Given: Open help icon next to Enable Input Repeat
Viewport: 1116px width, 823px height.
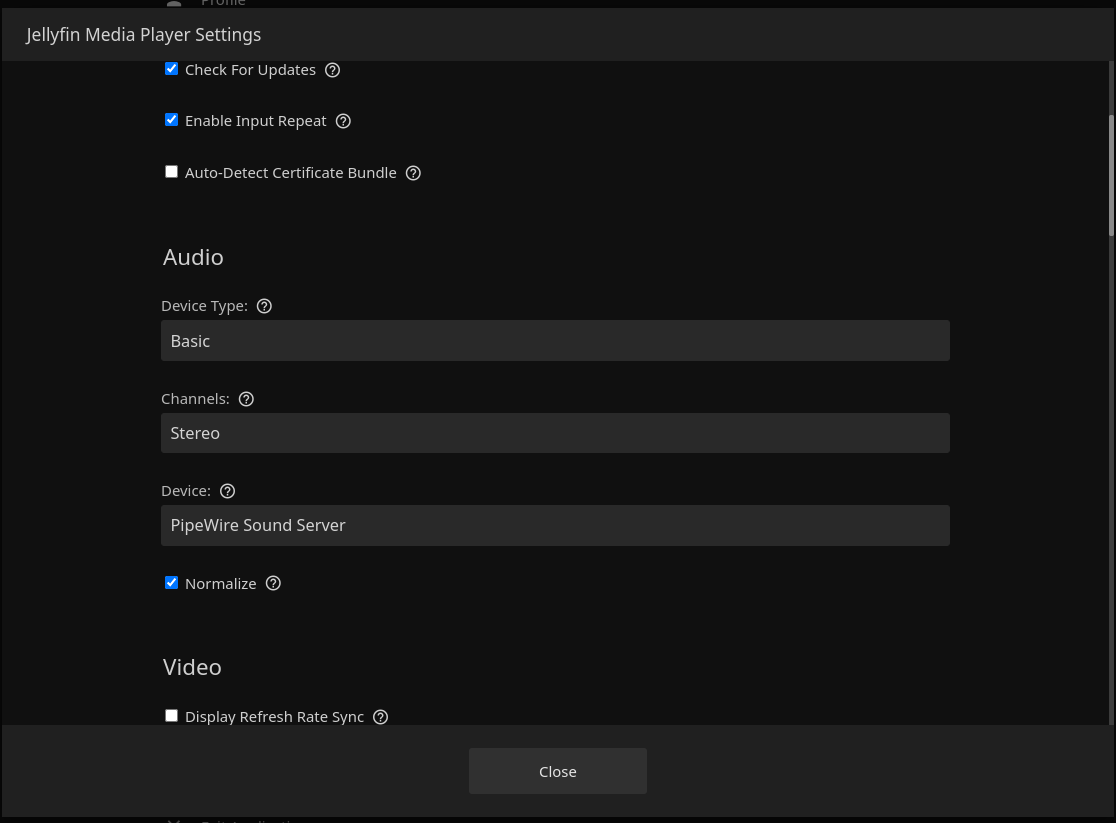Looking at the screenshot, I should click(x=343, y=121).
